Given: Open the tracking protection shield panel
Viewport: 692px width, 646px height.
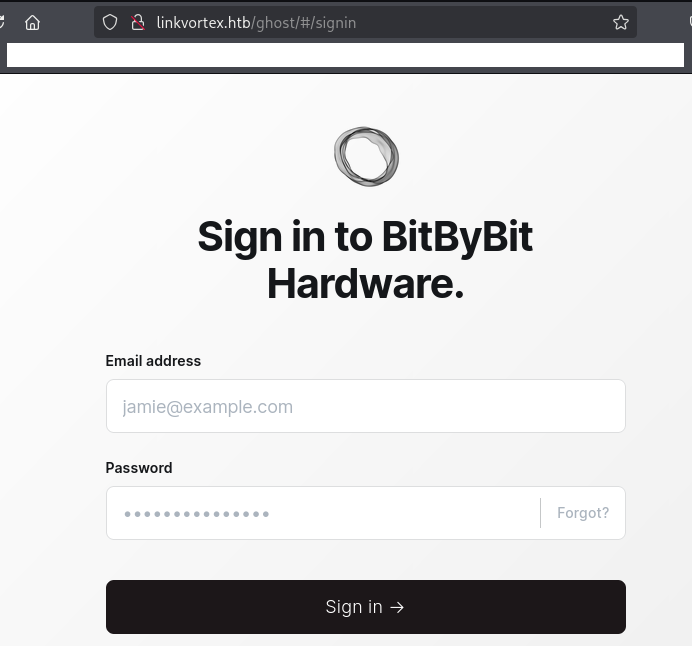Looking at the screenshot, I should pyautogui.click(x=111, y=22).
